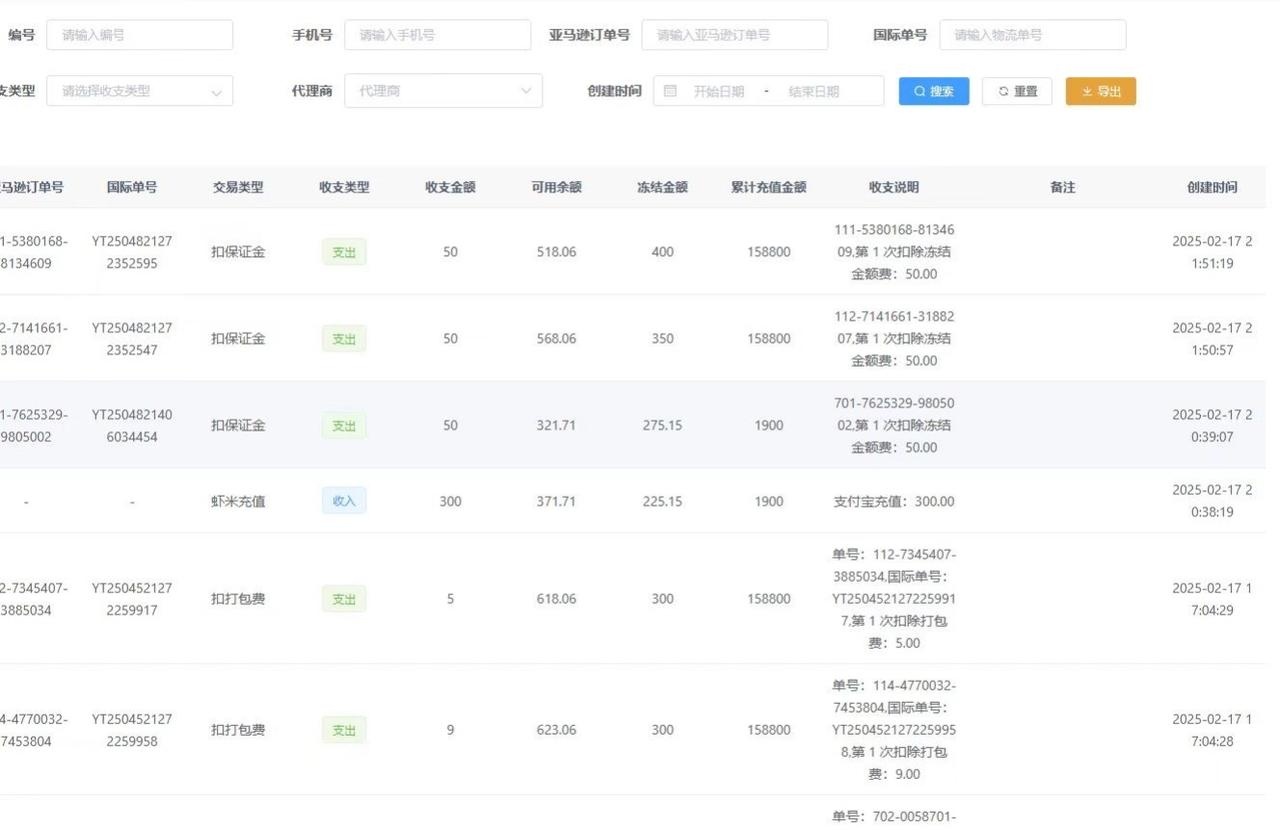Select the 结束日期 field
Viewport: 1280px width, 830px height.
814,91
